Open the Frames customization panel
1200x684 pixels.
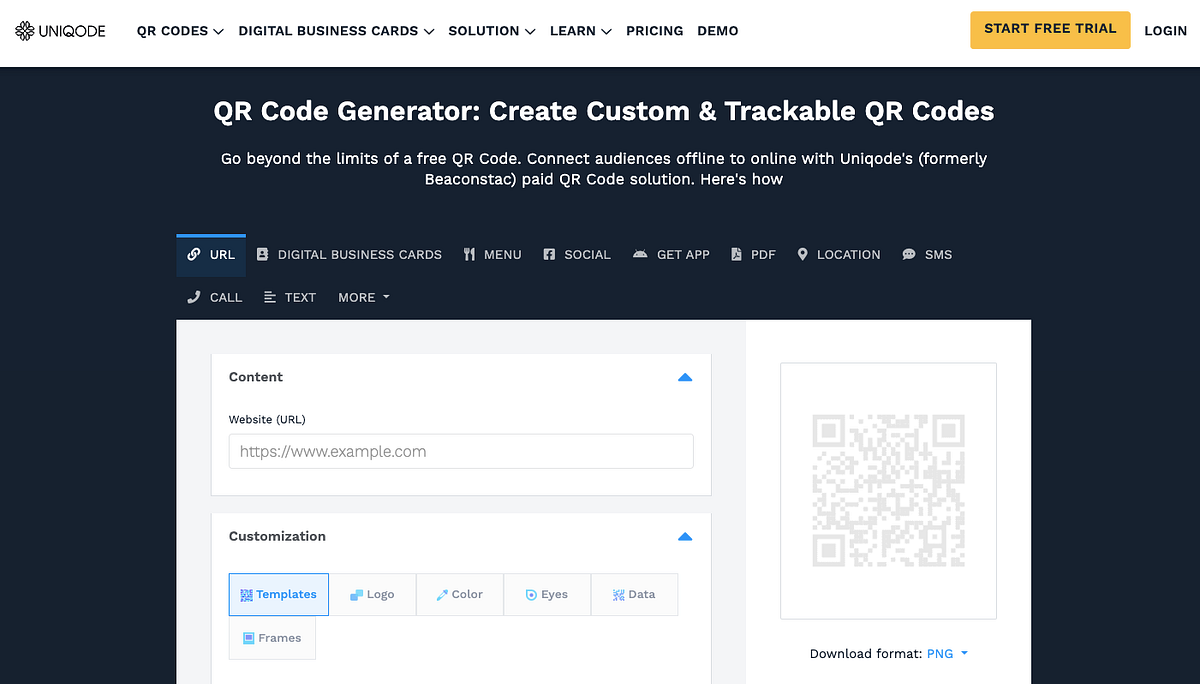272,637
